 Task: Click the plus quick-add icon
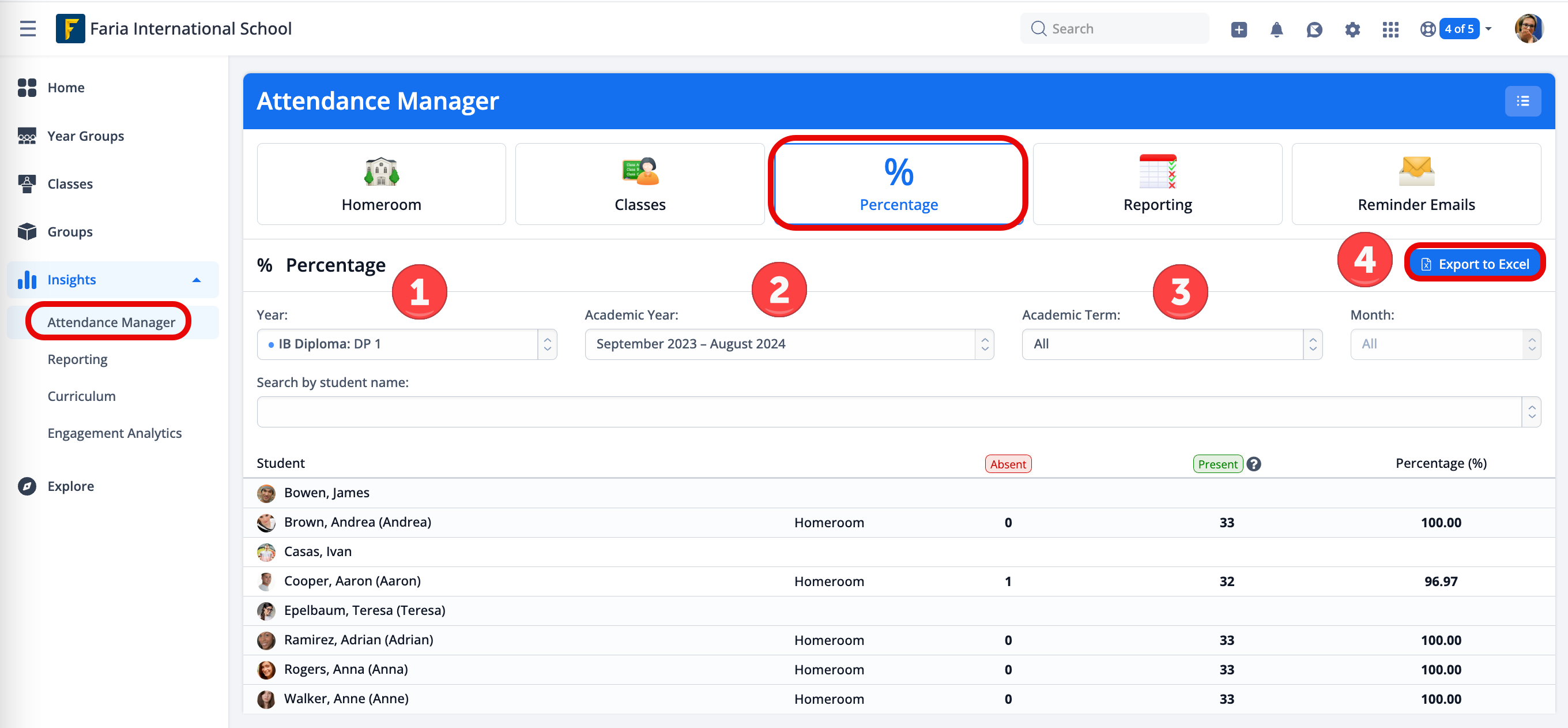1239,29
